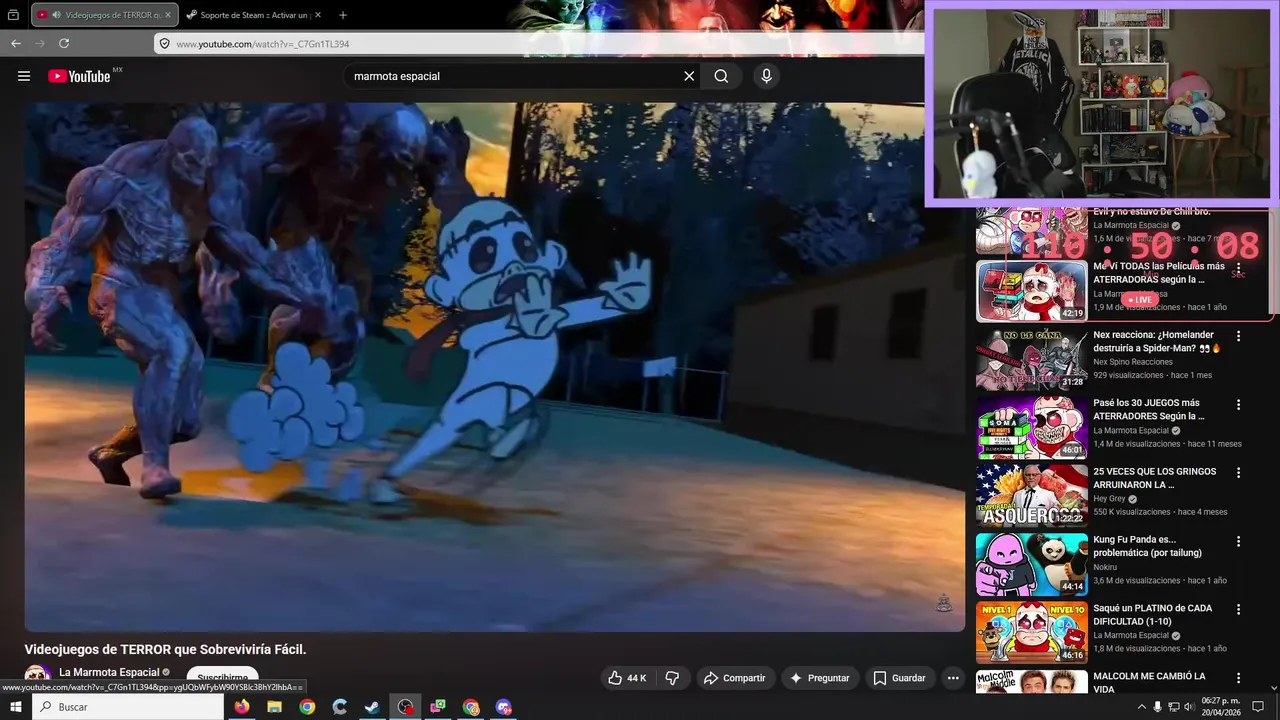Open options for 25 VECES QUE LOS GRINGOS video
1280x720 pixels.
1238,473
